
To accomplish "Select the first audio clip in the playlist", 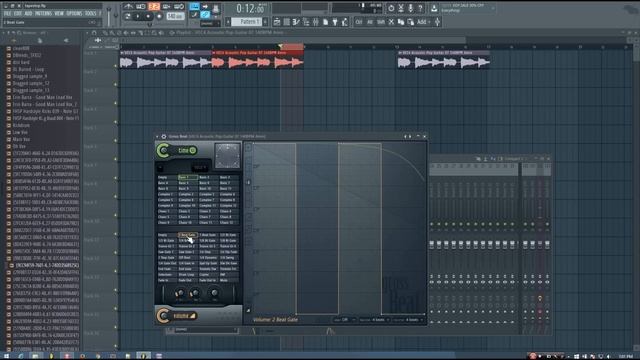I will coord(166,59).
